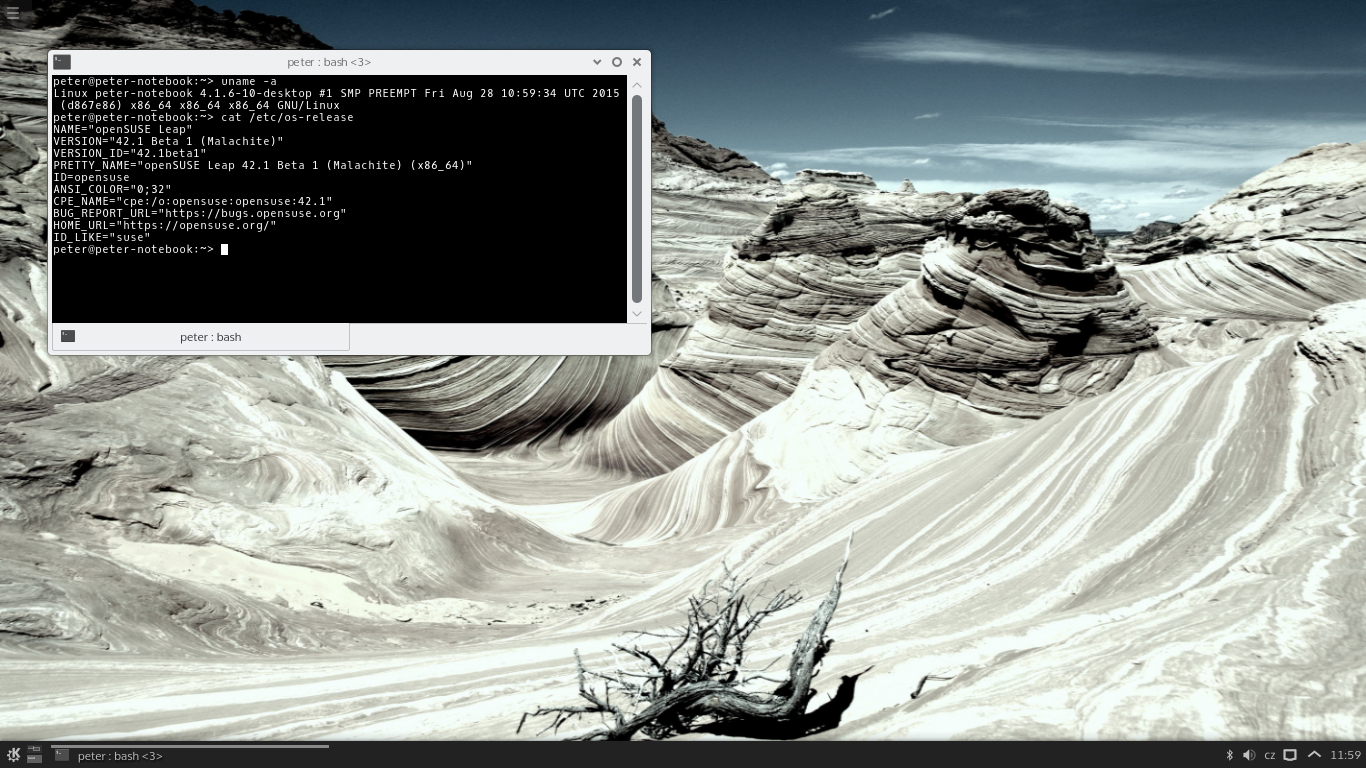
Task: Open the desktop toolbox menu in corner
Action: 13,13
